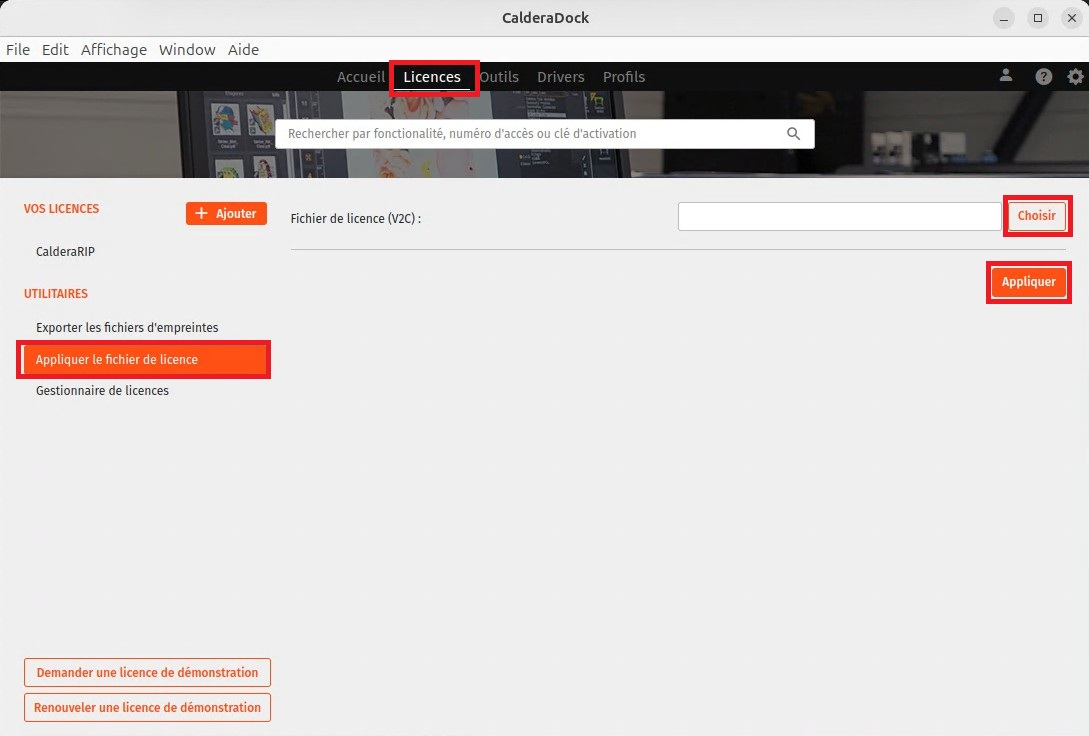Click Demander une licence de démonstration
The height and width of the screenshot is (736, 1089).
(147, 673)
